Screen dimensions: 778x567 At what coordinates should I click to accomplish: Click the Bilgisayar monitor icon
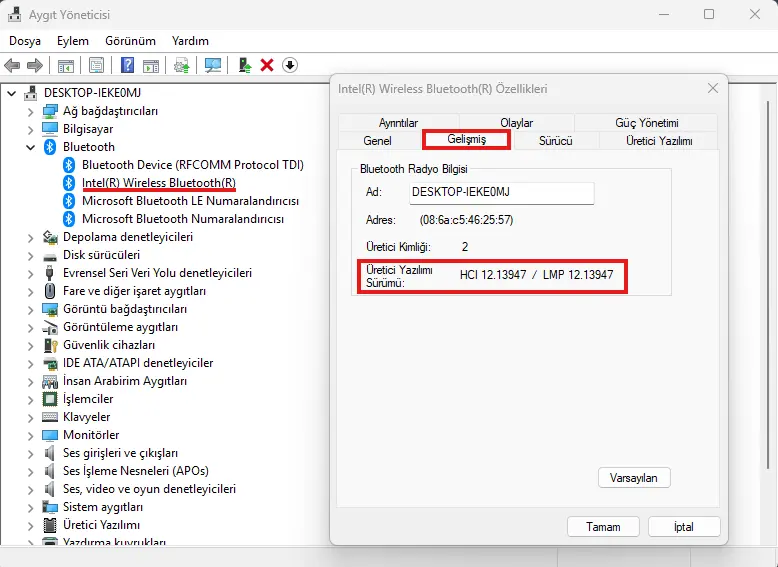(50, 129)
